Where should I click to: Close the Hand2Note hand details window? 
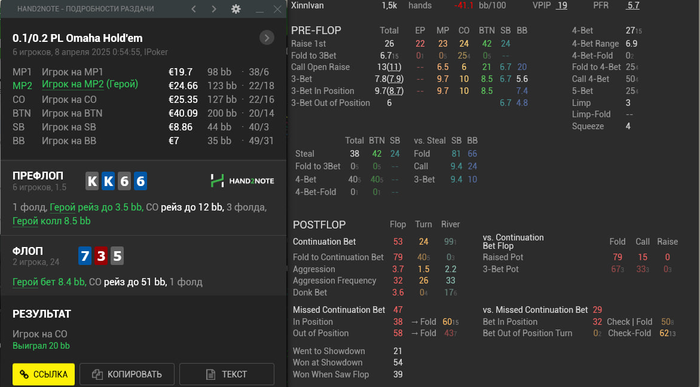277,9
